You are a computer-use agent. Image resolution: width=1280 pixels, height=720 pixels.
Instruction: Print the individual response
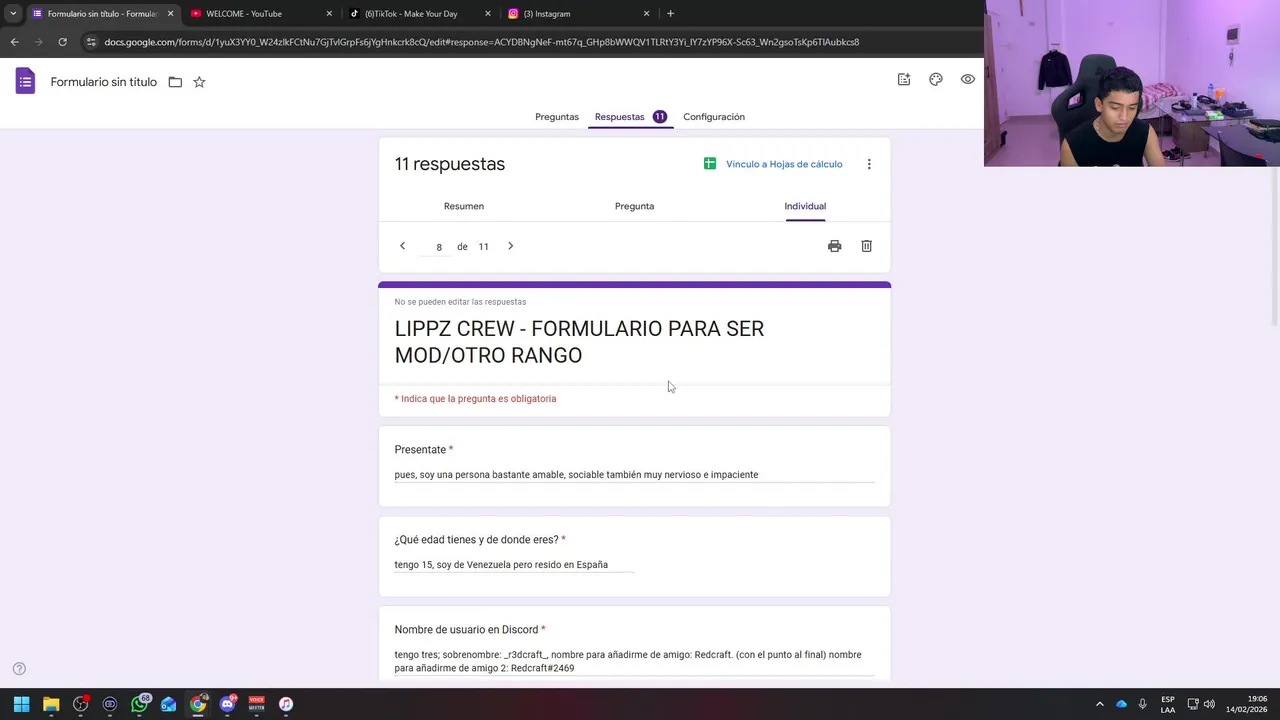click(x=834, y=246)
